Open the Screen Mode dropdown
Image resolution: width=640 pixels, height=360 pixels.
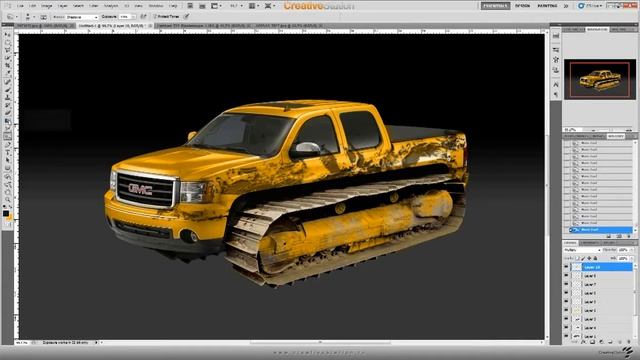(269, 6)
